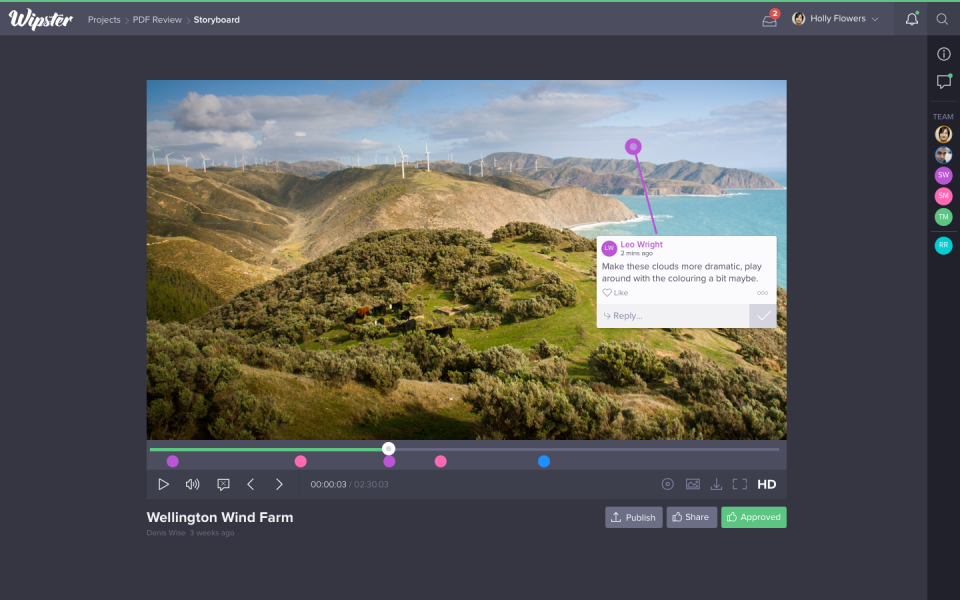960x600 pixels.
Task: Toggle HD playback quality
Action: [766, 483]
